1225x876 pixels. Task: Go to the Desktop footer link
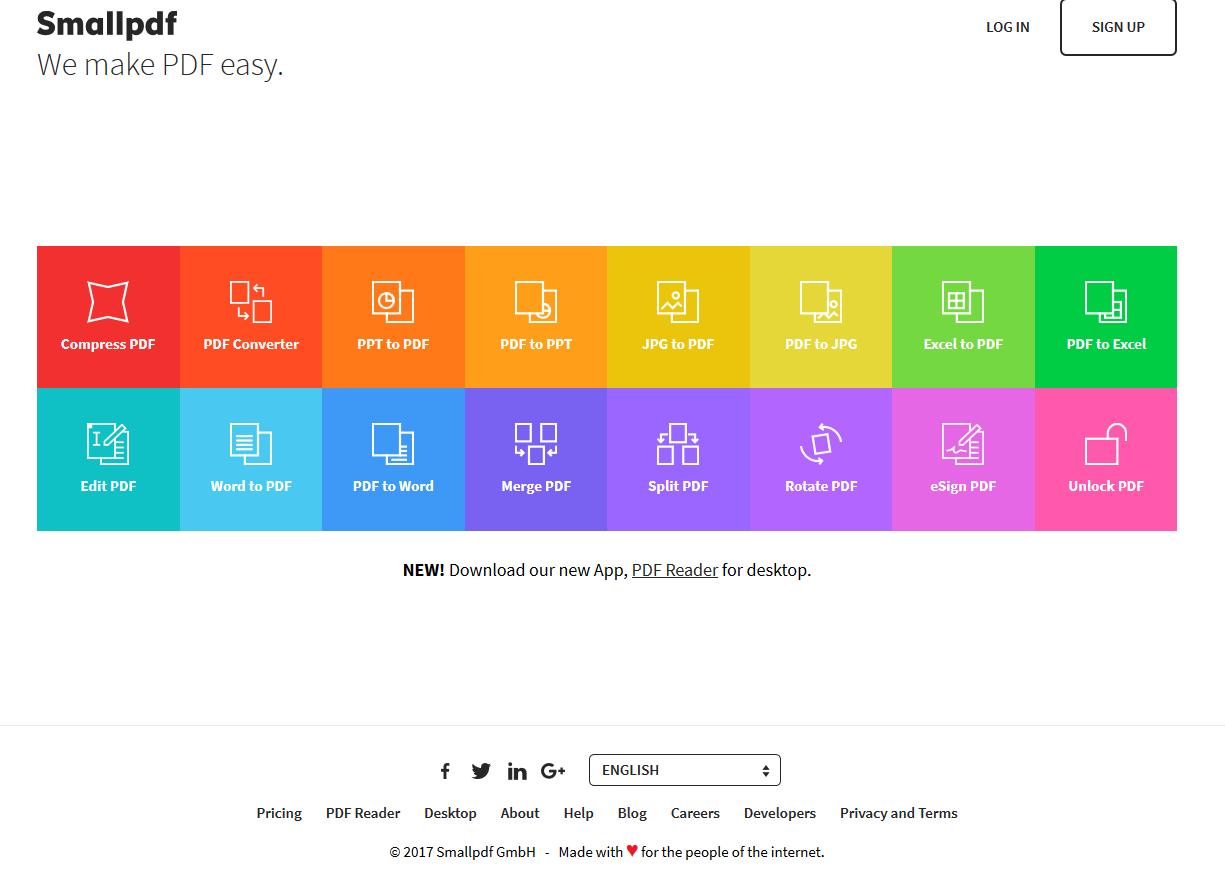pyautogui.click(x=450, y=813)
